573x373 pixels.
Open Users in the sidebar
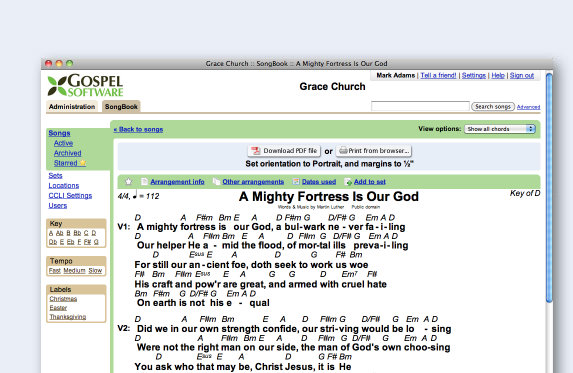point(58,205)
